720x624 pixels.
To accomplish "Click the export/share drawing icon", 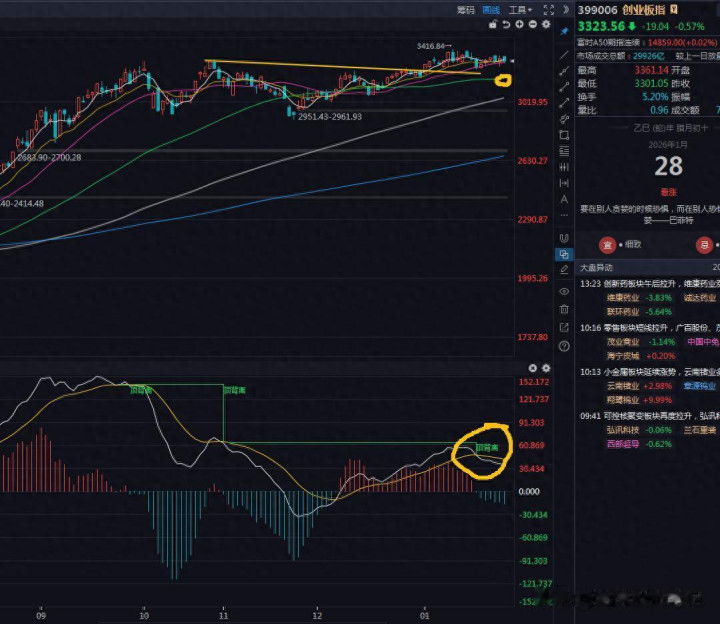I will pyautogui.click(x=565, y=327).
